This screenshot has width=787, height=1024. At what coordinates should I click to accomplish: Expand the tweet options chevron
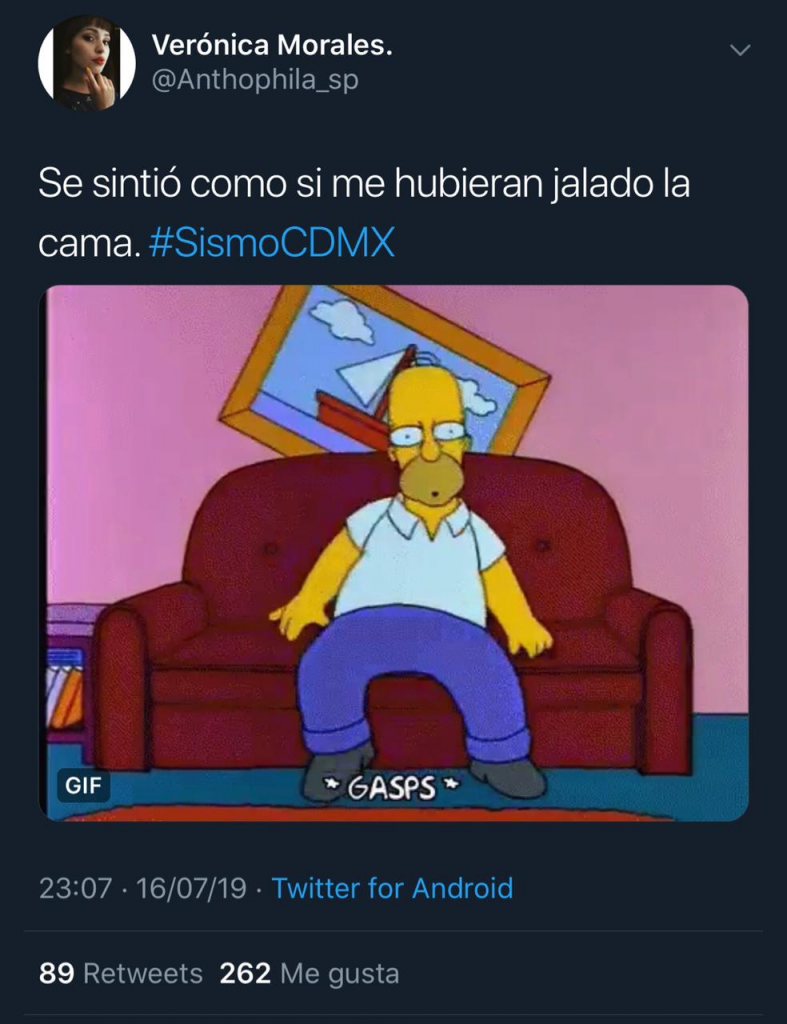(739, 50)
